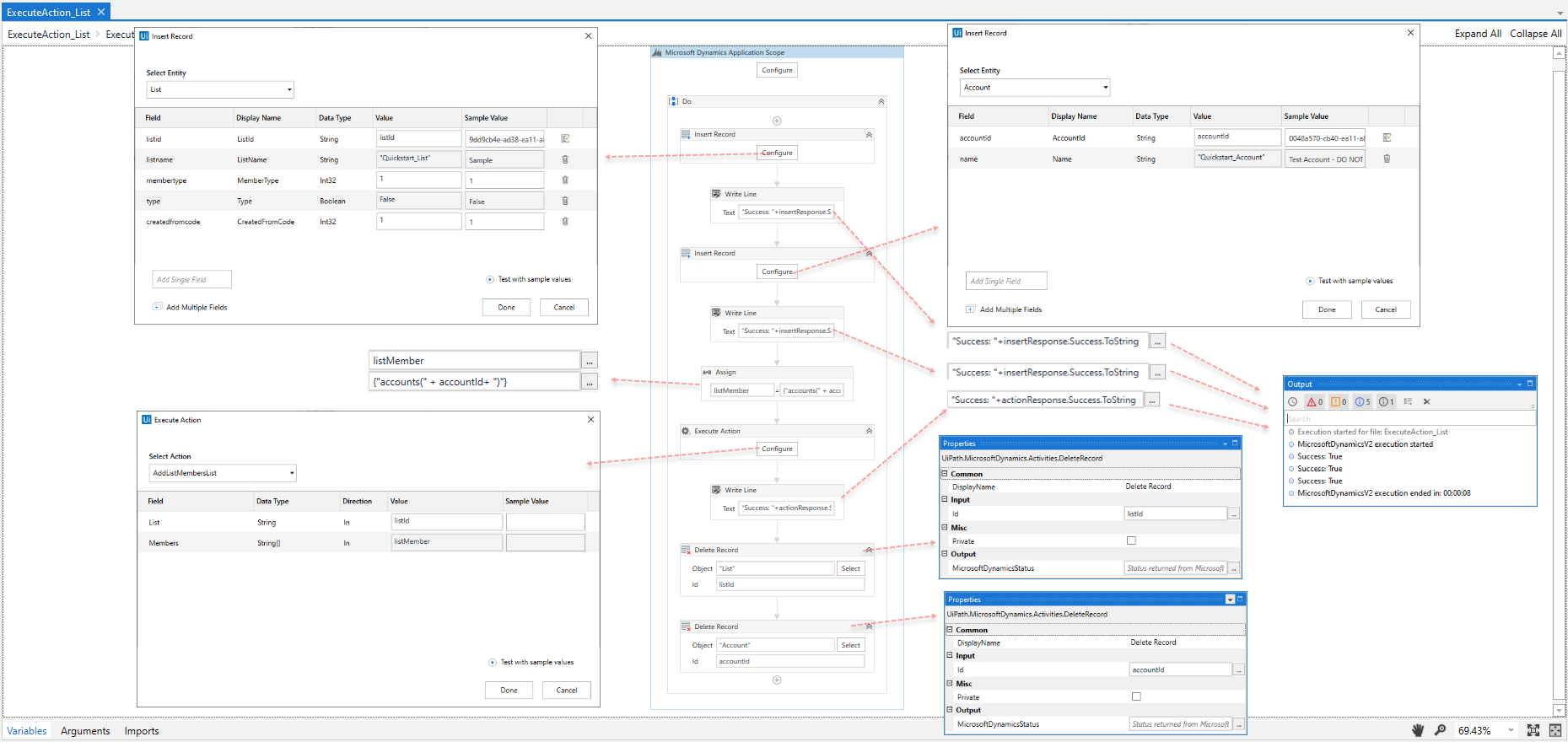Screen dimensions: 1568x742
Task: Click the fit to screen icon
Action: [x=1533, y=730]
